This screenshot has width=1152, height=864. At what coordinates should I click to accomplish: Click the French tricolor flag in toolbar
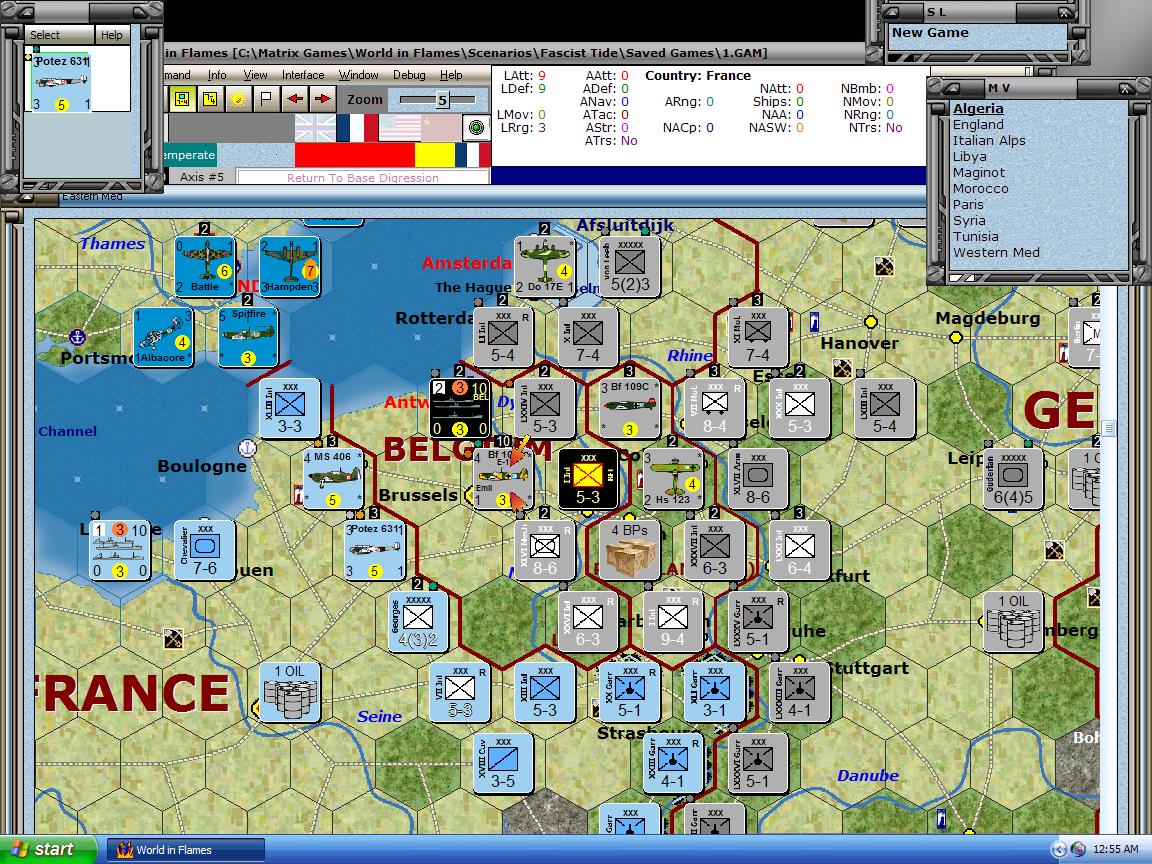pyautogui.click(x=357, y=128)
